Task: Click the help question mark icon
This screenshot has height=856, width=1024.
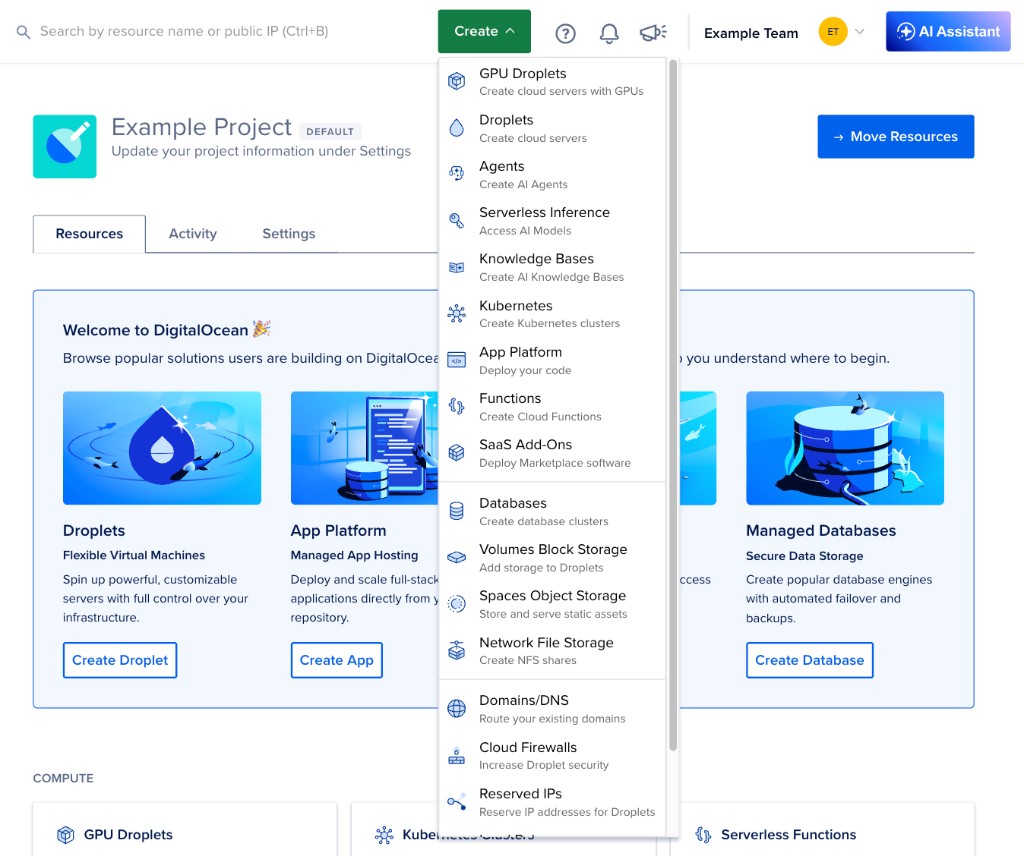Action: click(x=565, y=33)
